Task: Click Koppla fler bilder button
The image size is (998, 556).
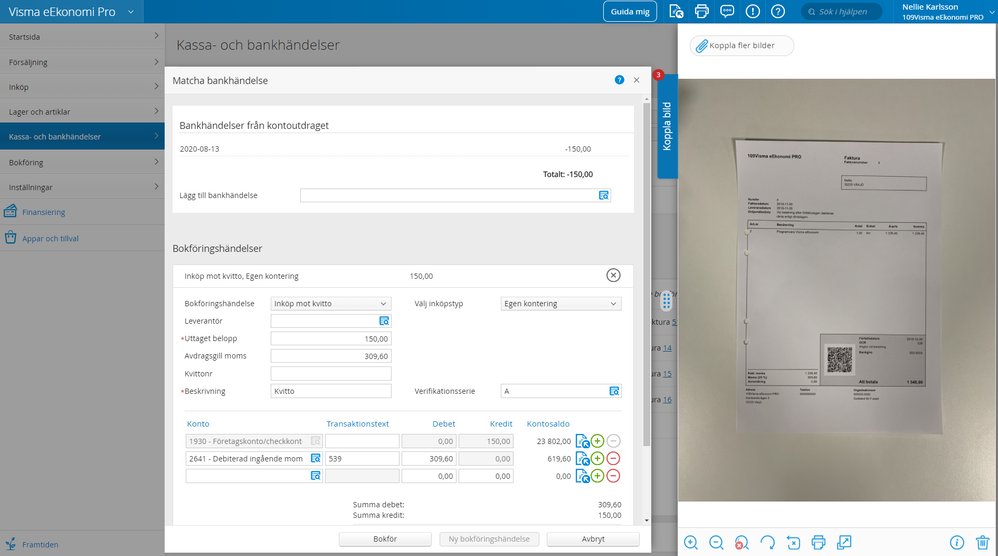Action: pyautogui.click(x=742, y=46)
